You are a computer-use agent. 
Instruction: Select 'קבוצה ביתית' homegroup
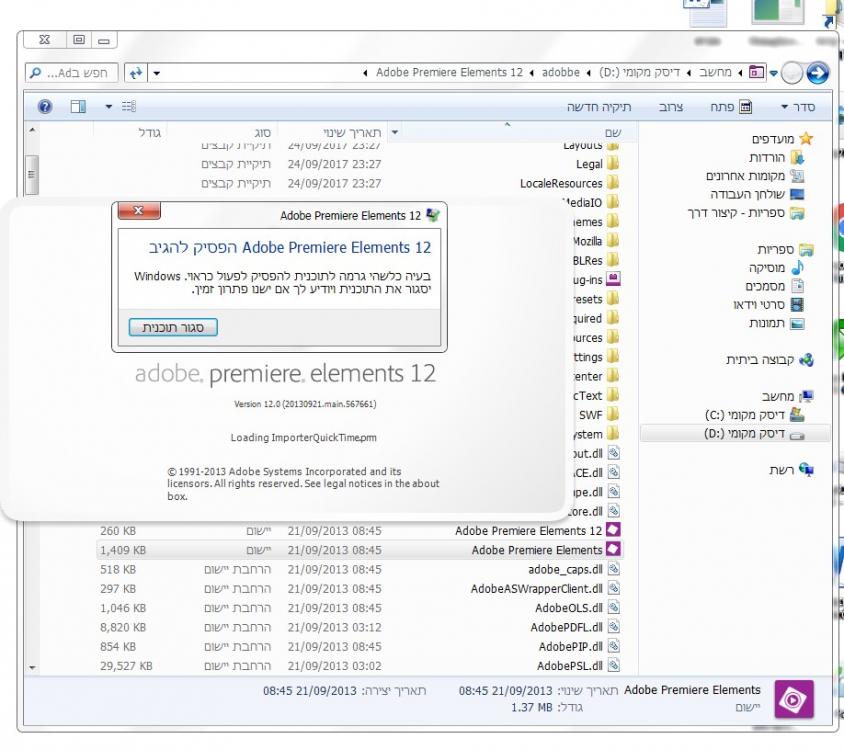pyautogui.click(x=759, y=360)
